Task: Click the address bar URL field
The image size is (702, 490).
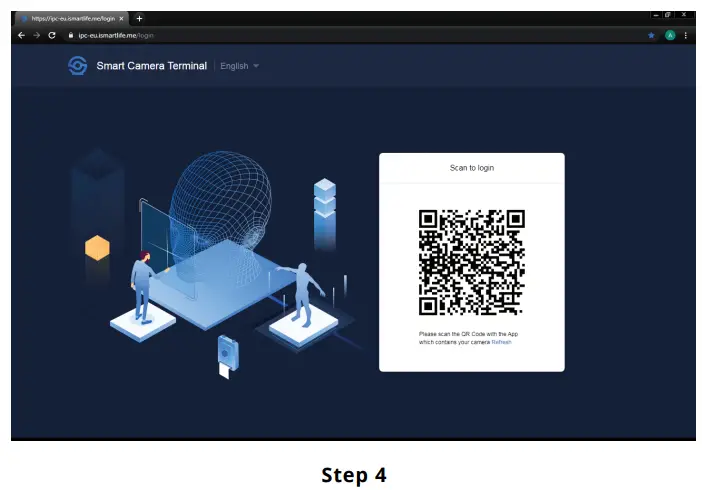Action: pos(354,35)
